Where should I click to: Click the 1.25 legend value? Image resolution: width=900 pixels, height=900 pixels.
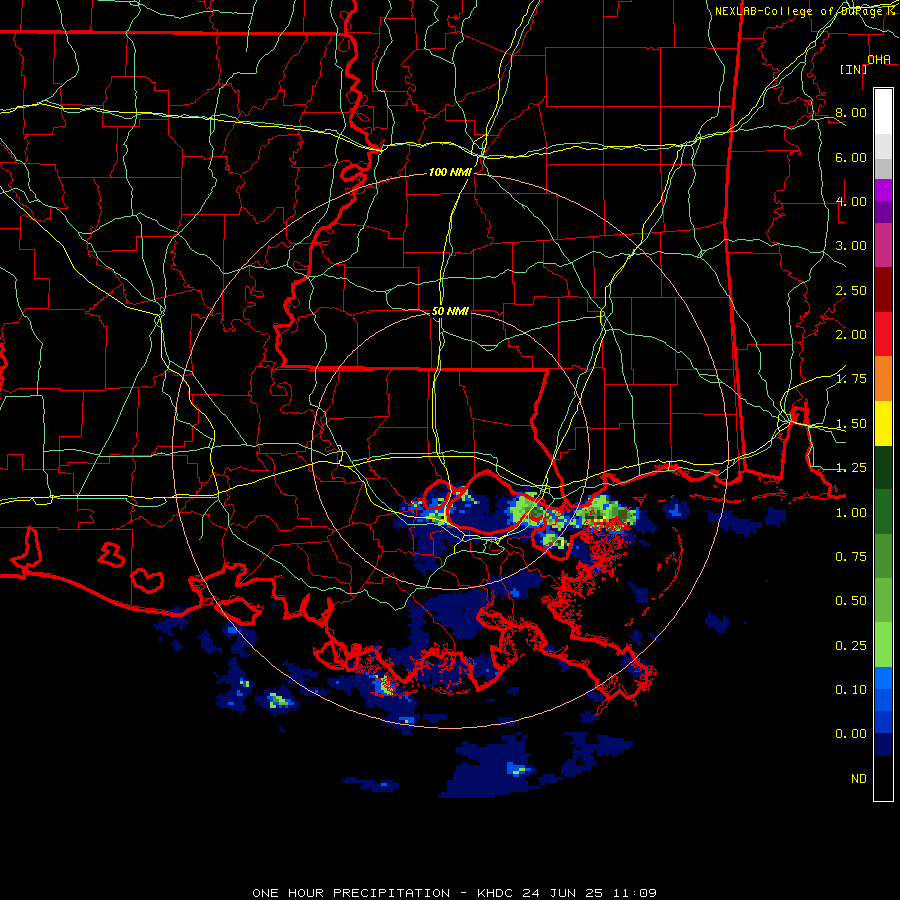tap(851, 468)
